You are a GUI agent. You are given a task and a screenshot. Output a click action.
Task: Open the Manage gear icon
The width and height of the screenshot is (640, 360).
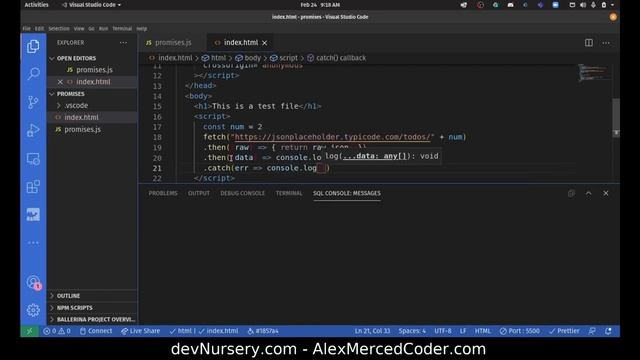(x=33, y=310)
